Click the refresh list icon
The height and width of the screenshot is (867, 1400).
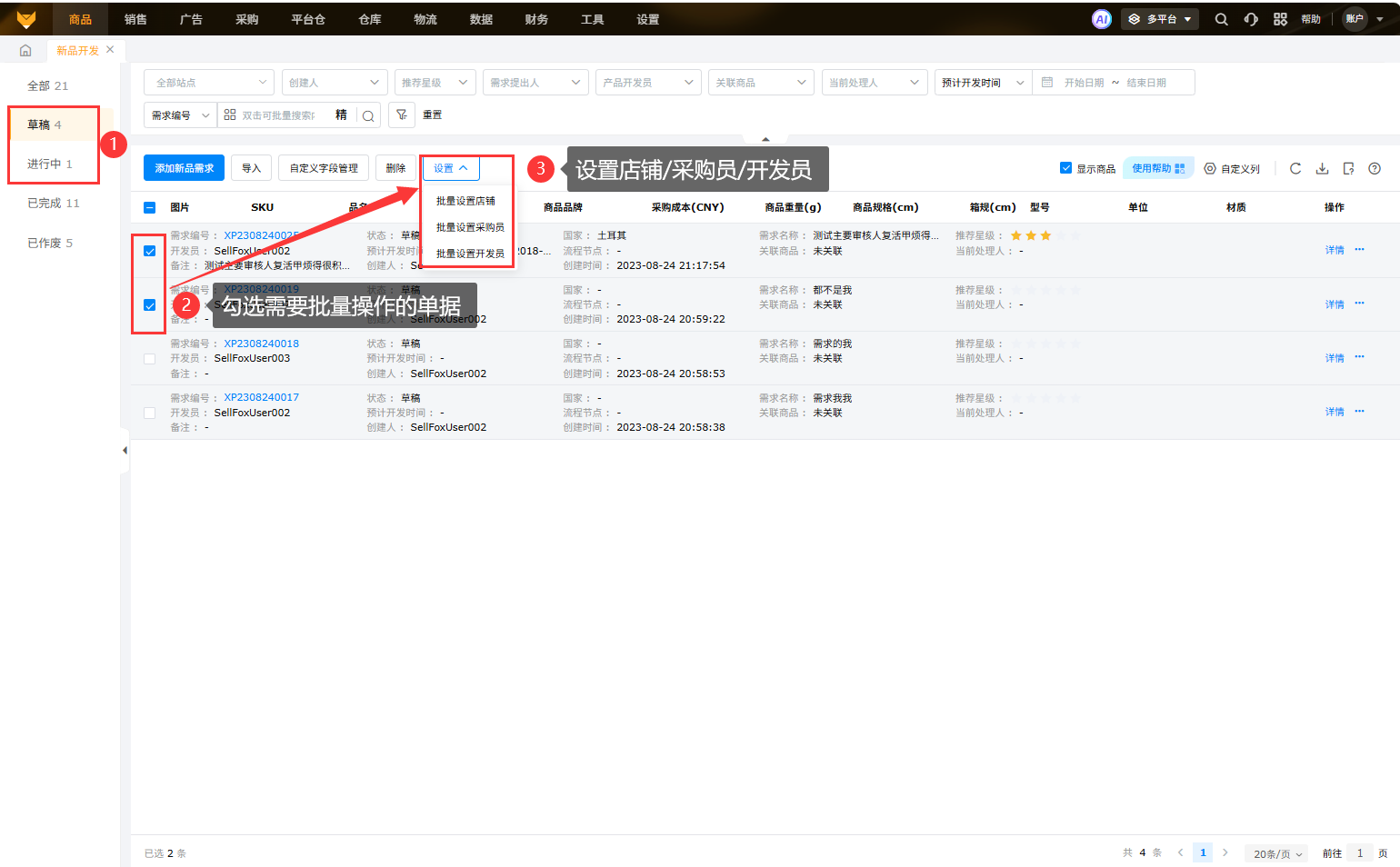(x=1295, y=168)
